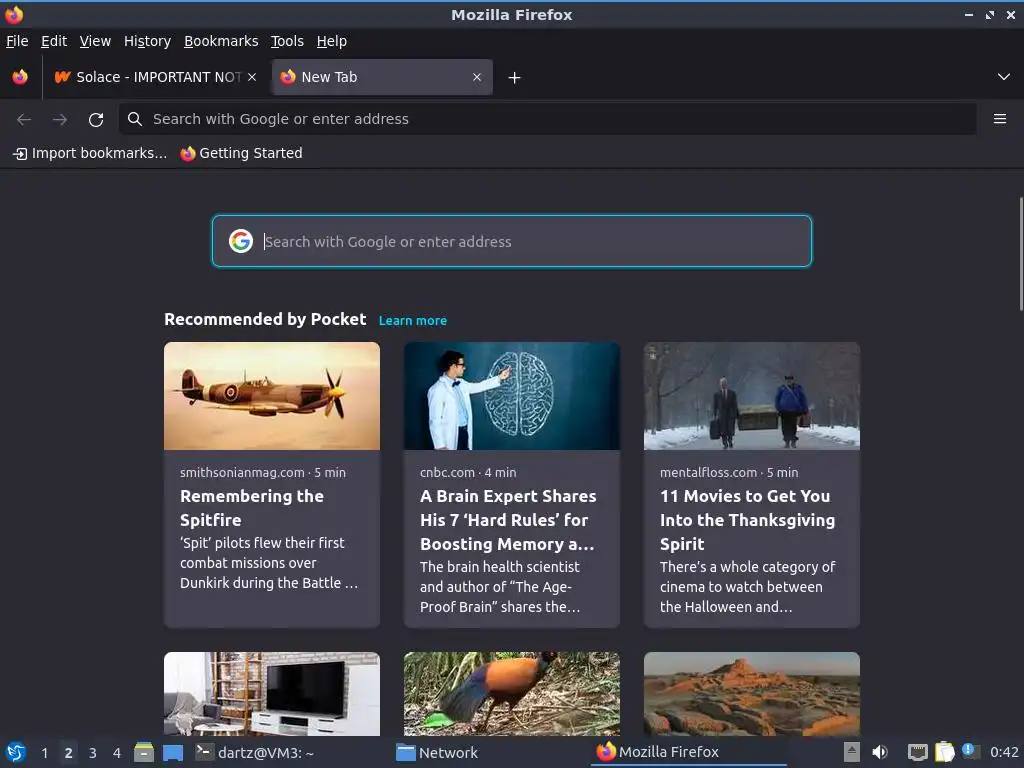This screenshot has height=768, width=1024.
Task: Click cnbc.com source text
Action: point(447,472)
